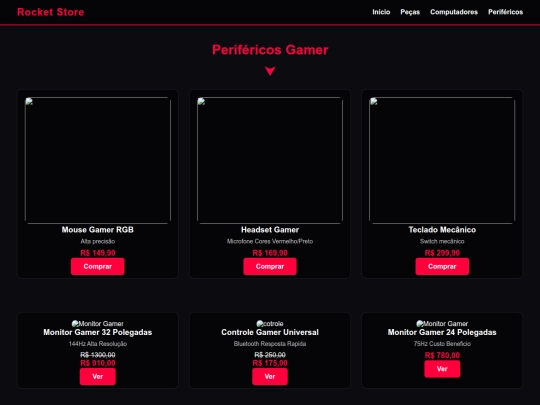Click the Periféricos Gamer heading
The height and width of the screenshot is (405, 540).
270,50
